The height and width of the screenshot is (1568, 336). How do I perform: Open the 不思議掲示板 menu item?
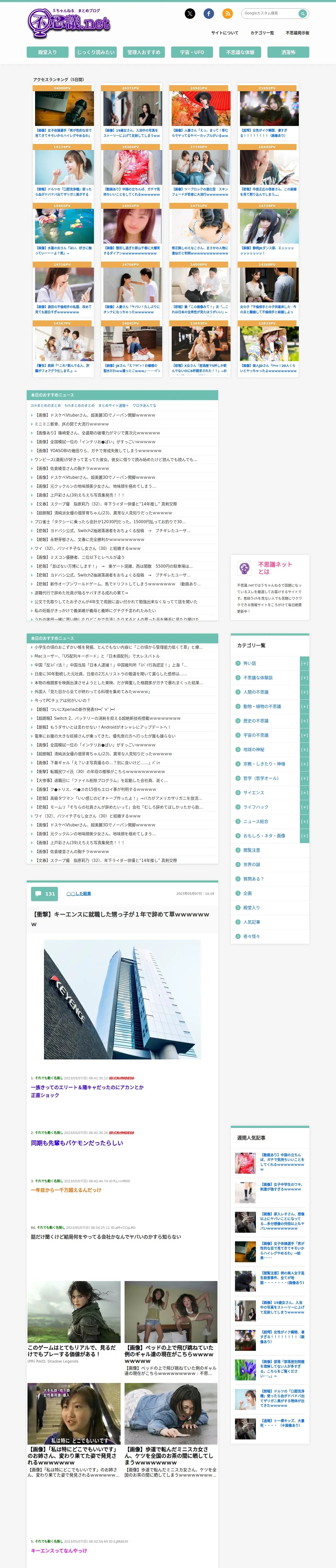point(298,33)
